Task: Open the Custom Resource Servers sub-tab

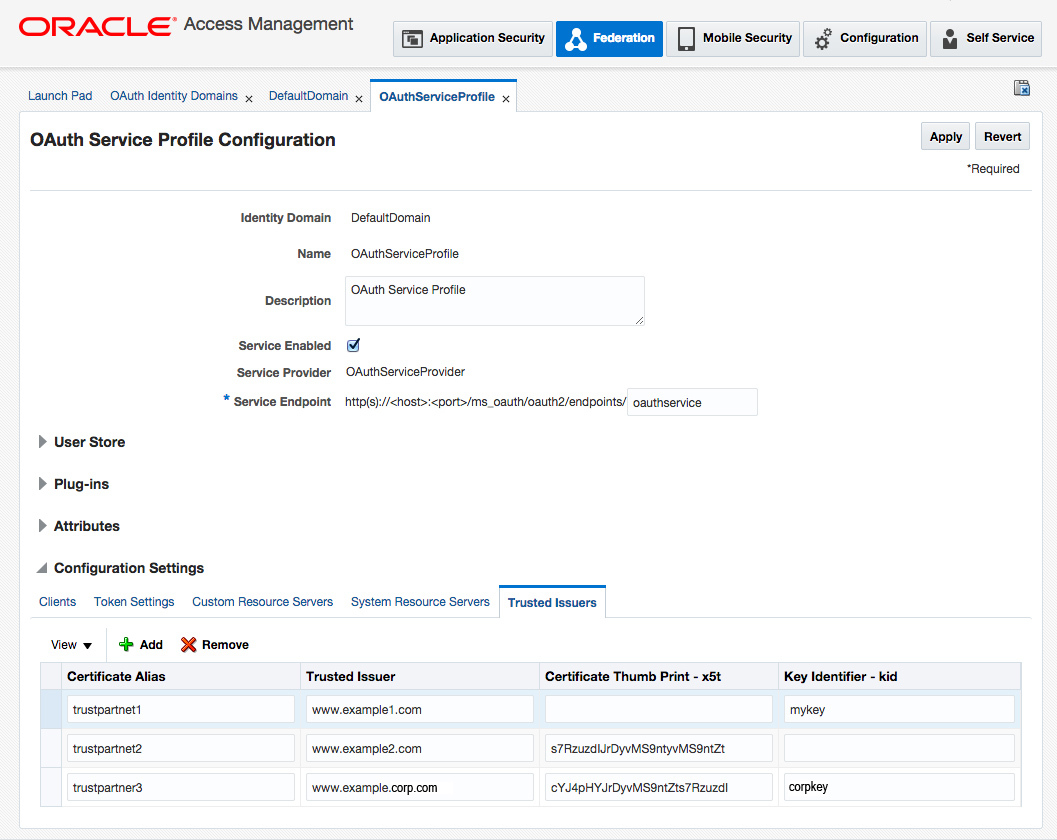Action: (x=262, y=601)
